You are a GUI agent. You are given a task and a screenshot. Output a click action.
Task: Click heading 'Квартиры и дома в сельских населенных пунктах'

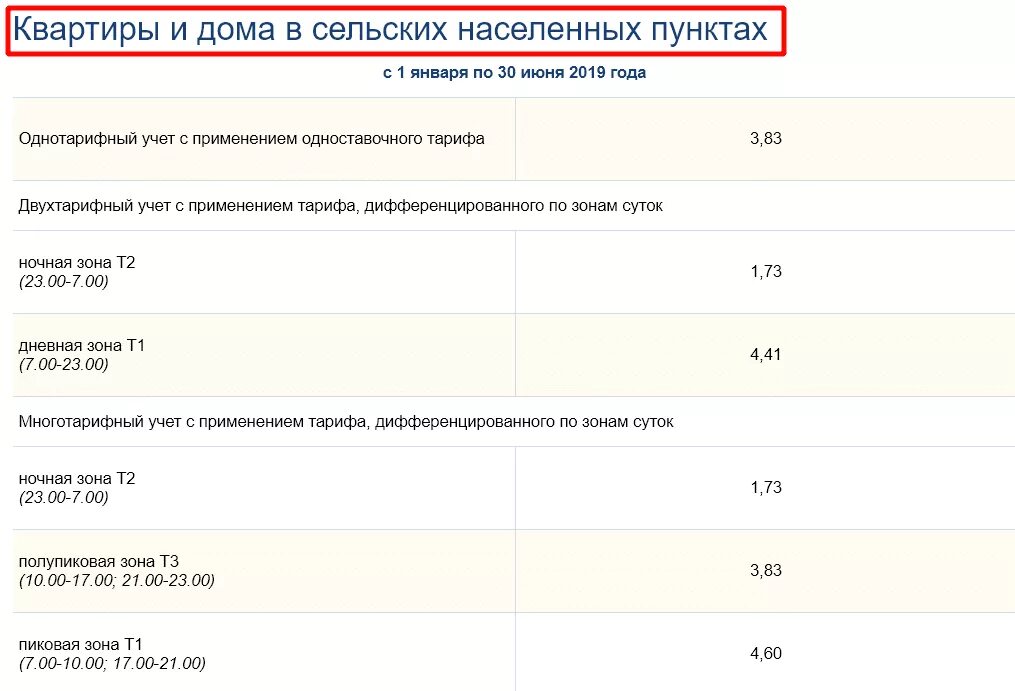tap(390, 30)
